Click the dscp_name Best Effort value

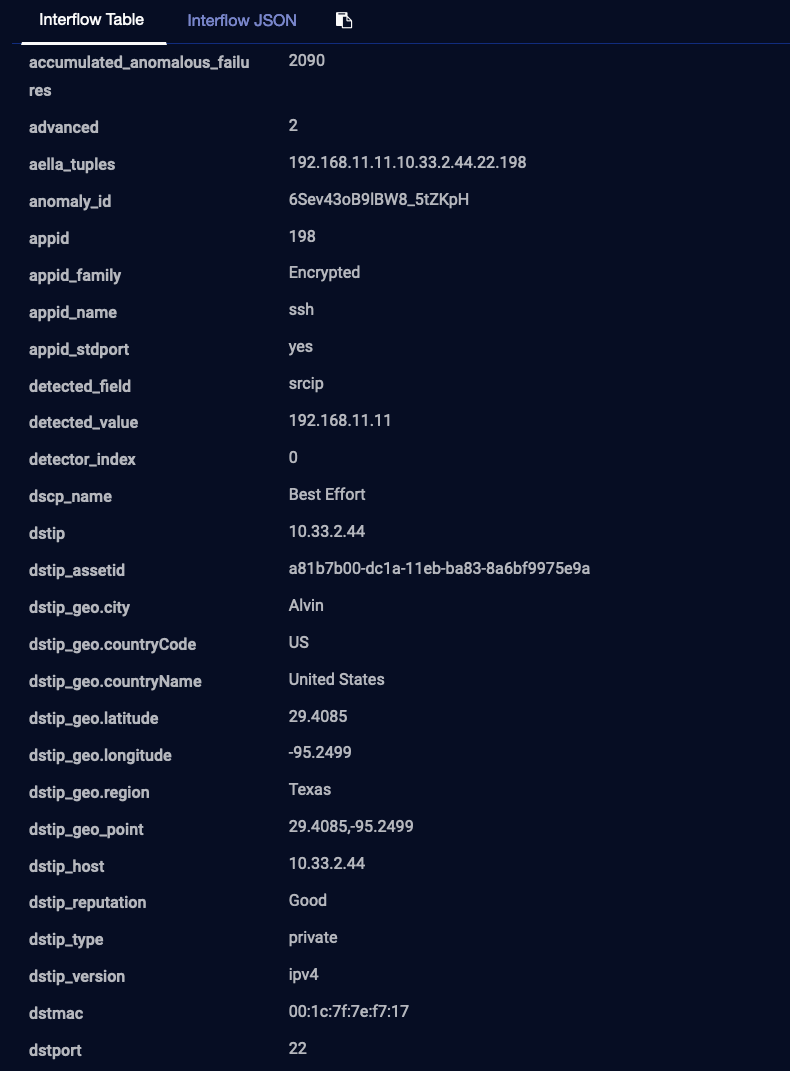click(327, 495)
